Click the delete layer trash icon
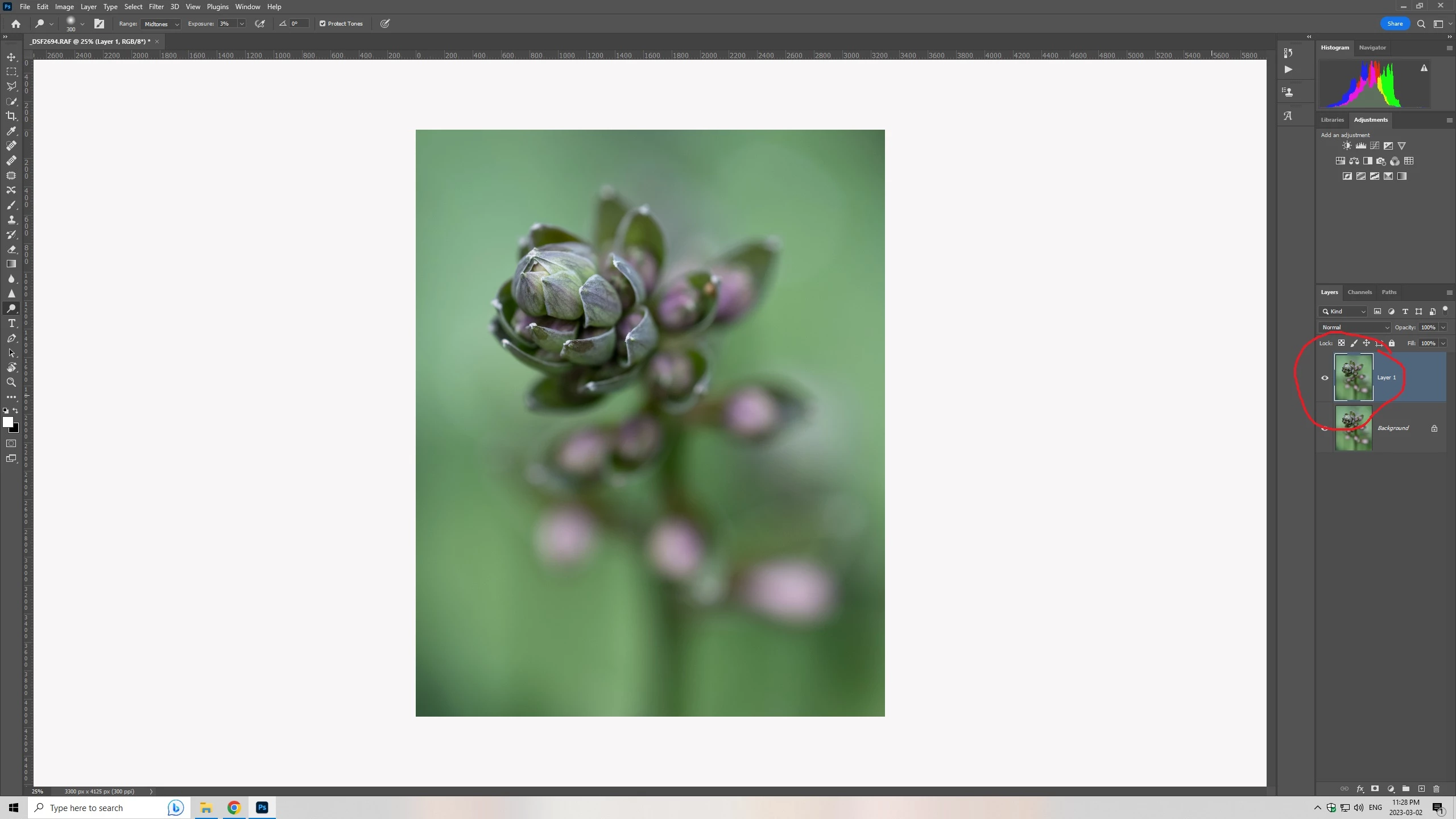The width and height of the screenshot is (1456, 819). click(1436, 789)
